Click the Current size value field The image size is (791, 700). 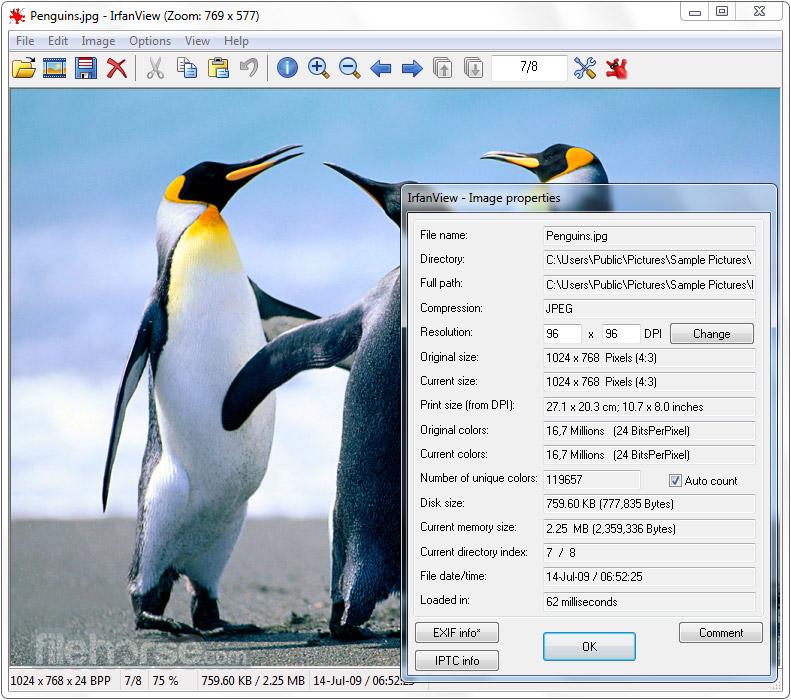coord(649,382)
